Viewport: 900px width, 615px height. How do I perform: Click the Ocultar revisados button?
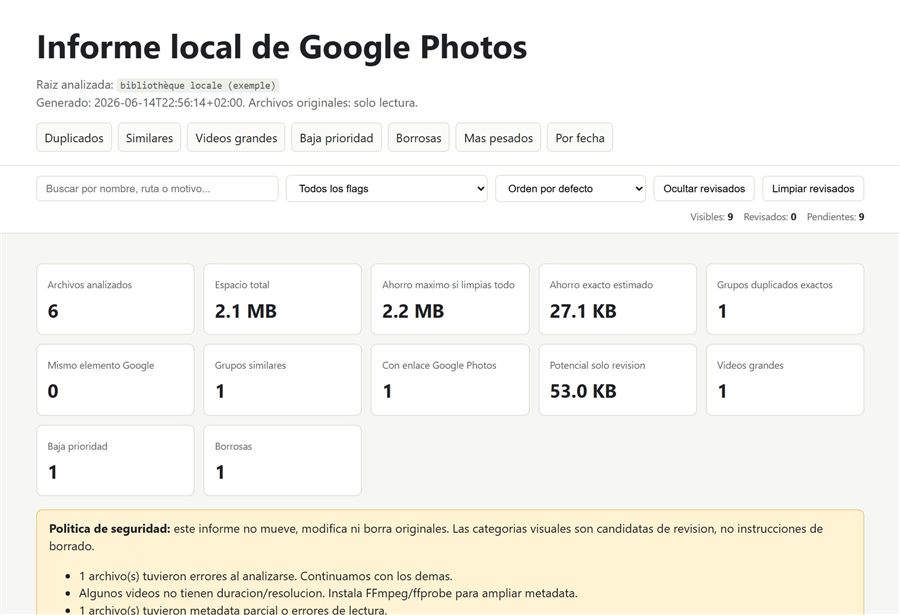pos(704,188)
